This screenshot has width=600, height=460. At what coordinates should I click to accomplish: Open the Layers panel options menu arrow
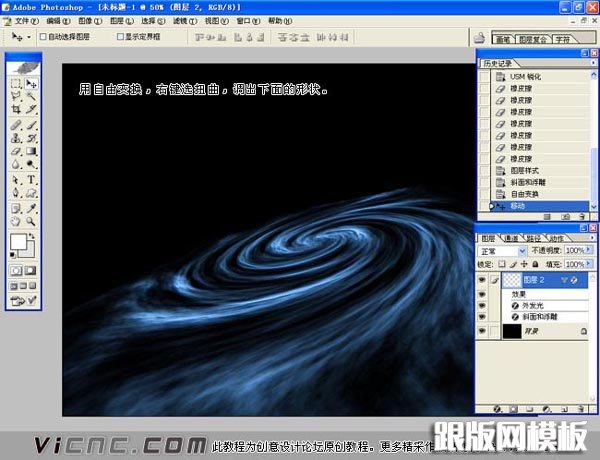tap(592, 238)
